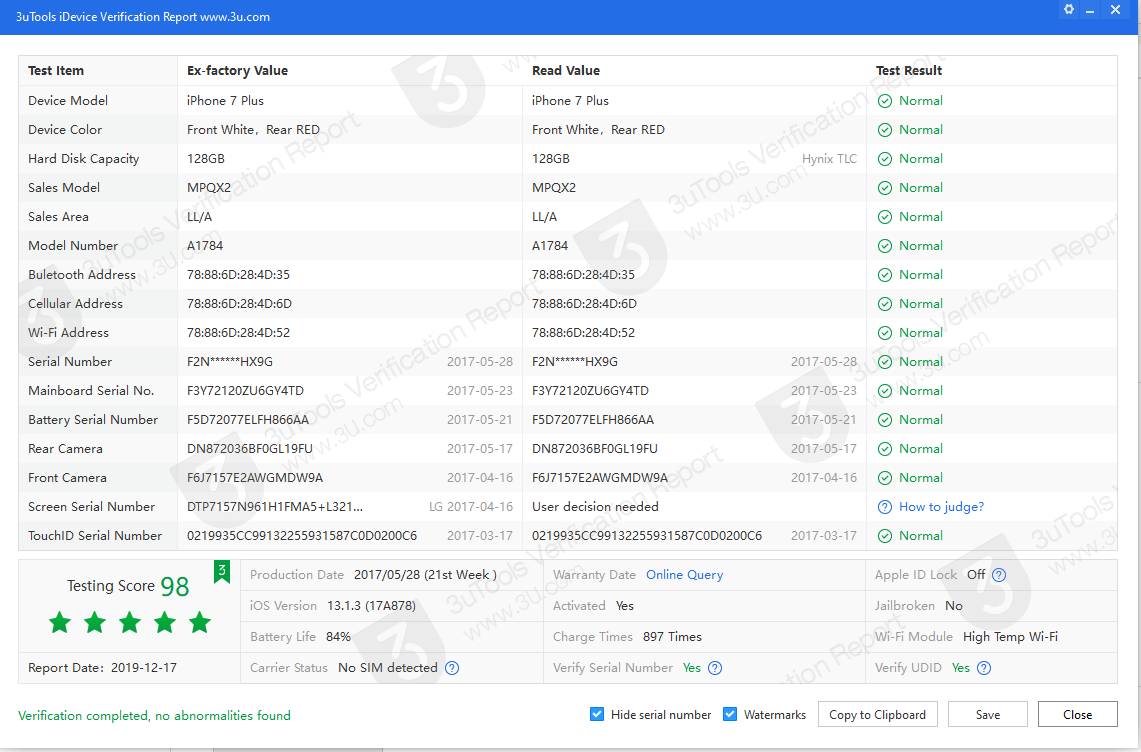
Task: Click question icon beside How to judge
Action: 884,507
